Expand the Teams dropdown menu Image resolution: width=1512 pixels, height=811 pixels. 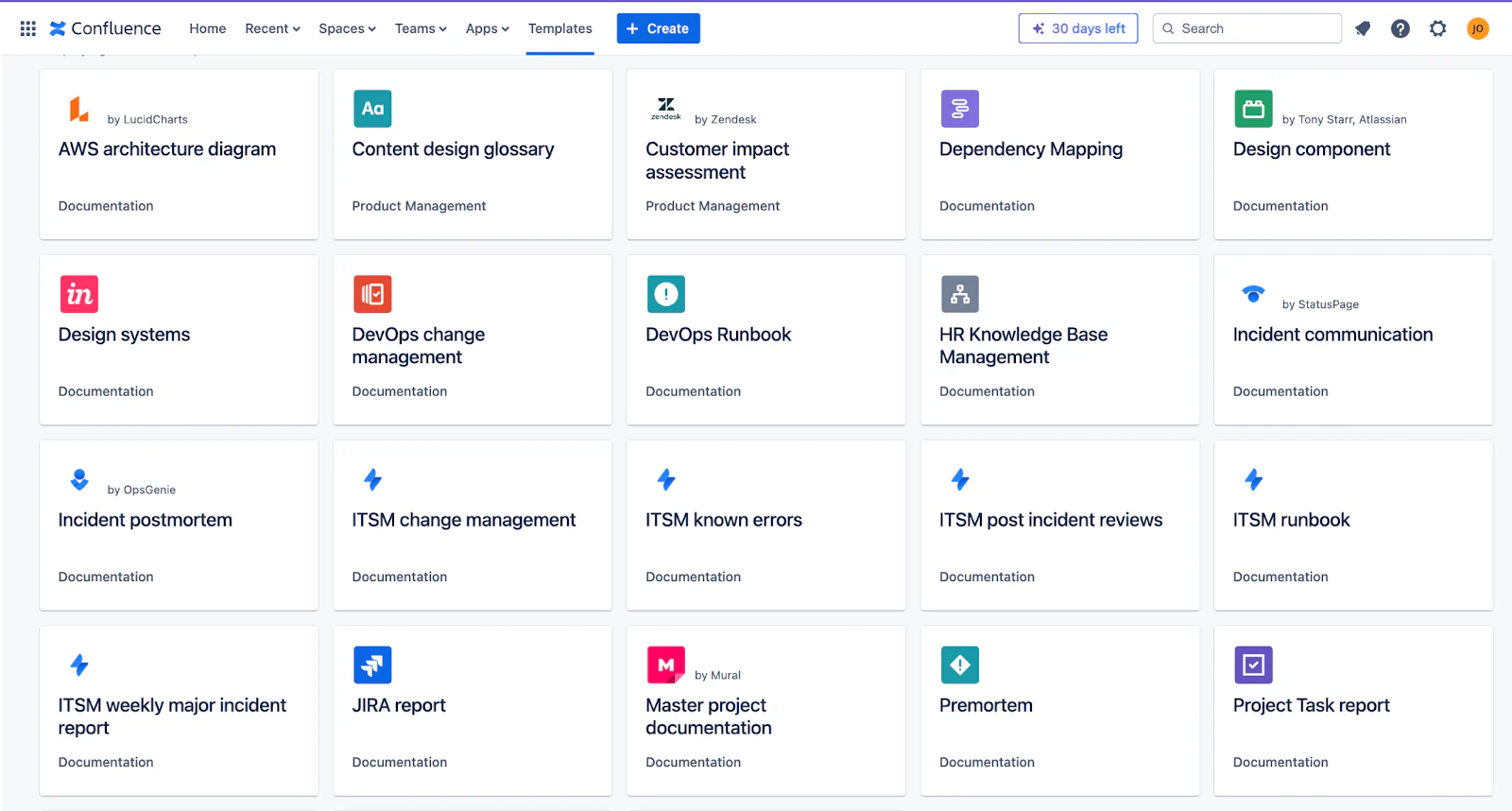(421, 28)
